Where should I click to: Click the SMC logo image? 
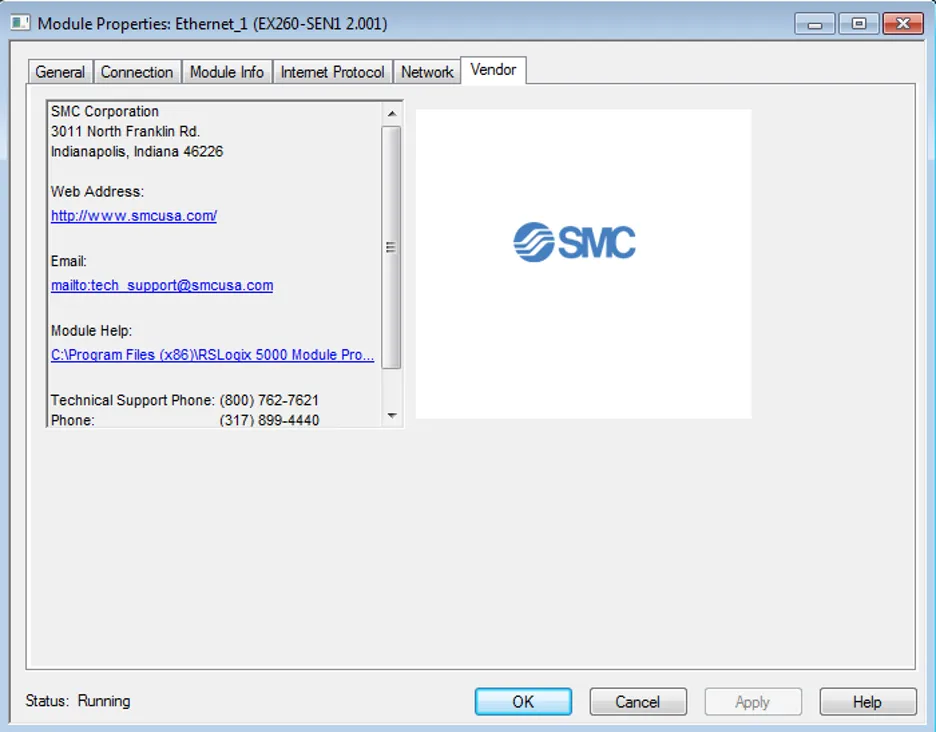[x=575, y=242]
